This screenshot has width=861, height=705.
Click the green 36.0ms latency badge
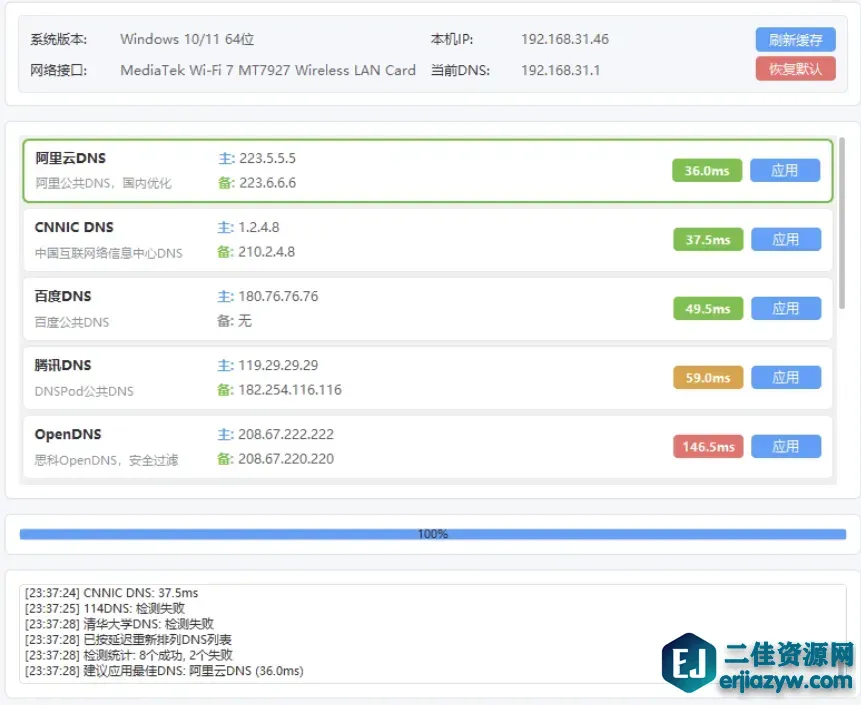[x=707, y=170]
